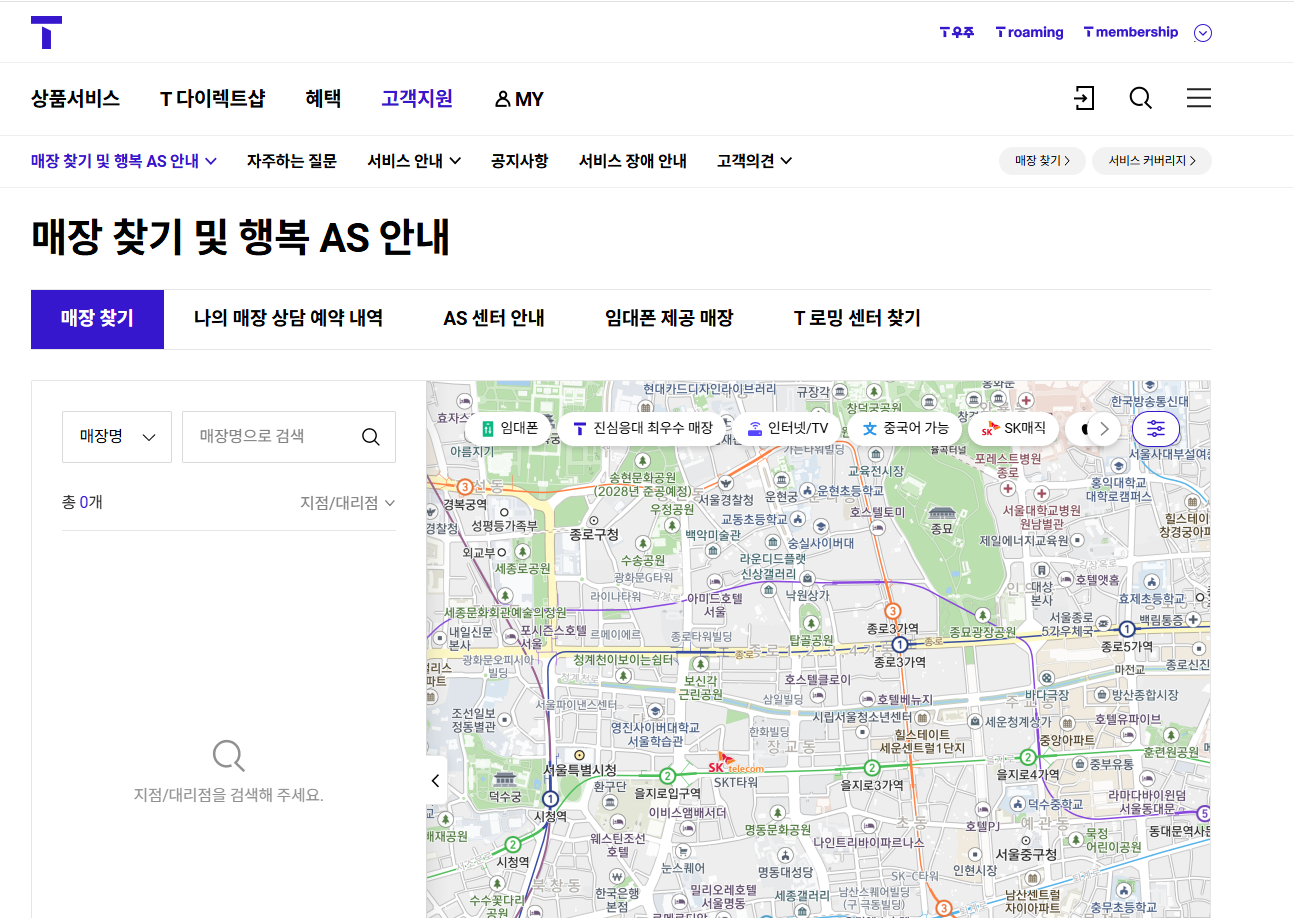
Task: Open the 자주하는 질문 page
Action: 292,161
